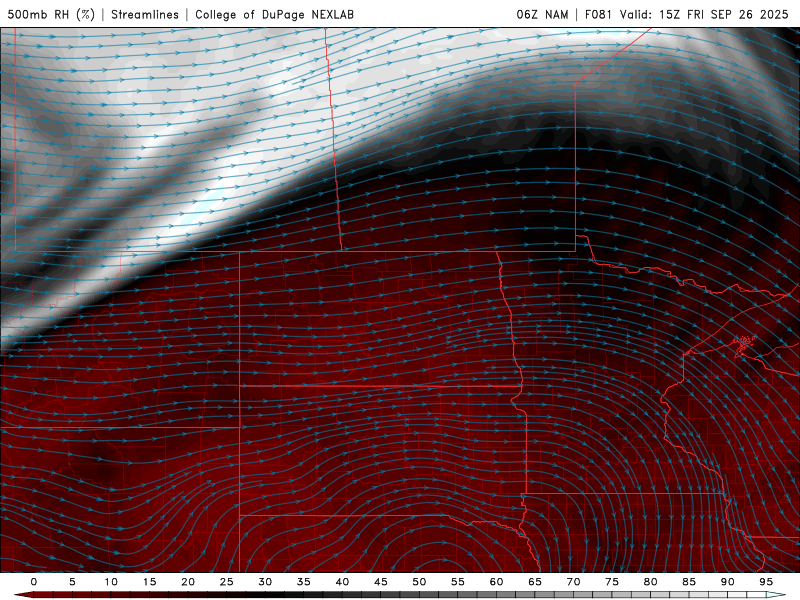
Task: Click the 65 label on color scale
Action: [535, 582]
